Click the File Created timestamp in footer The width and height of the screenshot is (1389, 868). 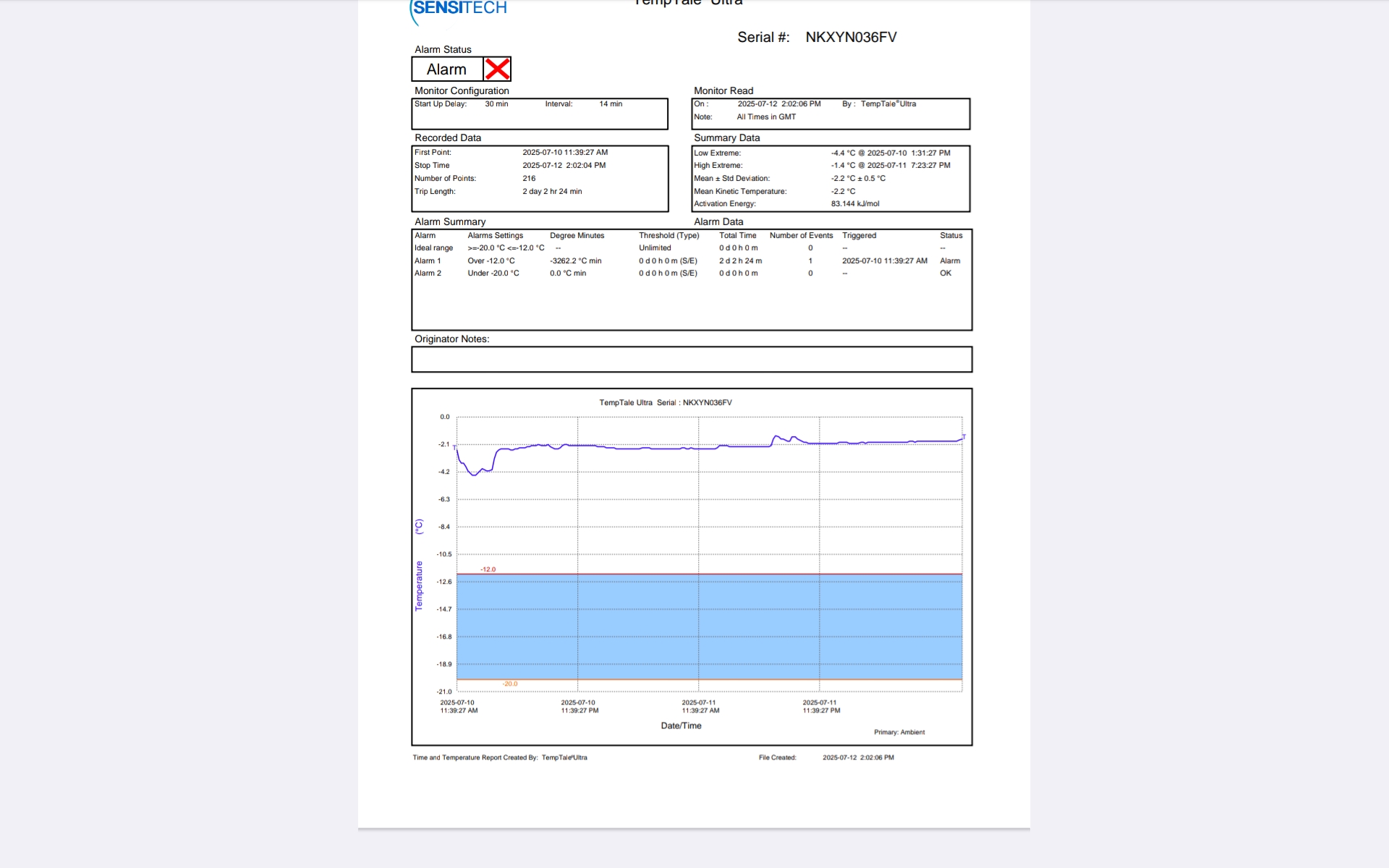pyautogui.click(x=857, y=758)
